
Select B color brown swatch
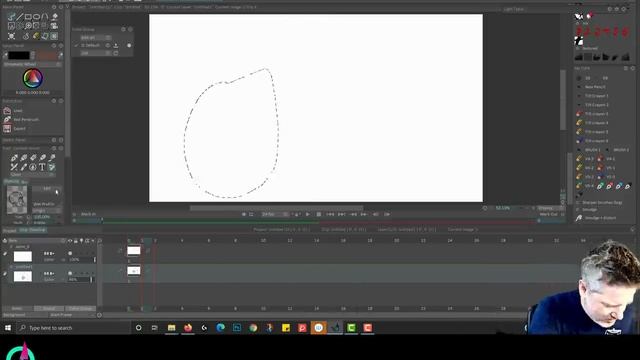click(x=47, y=55)
